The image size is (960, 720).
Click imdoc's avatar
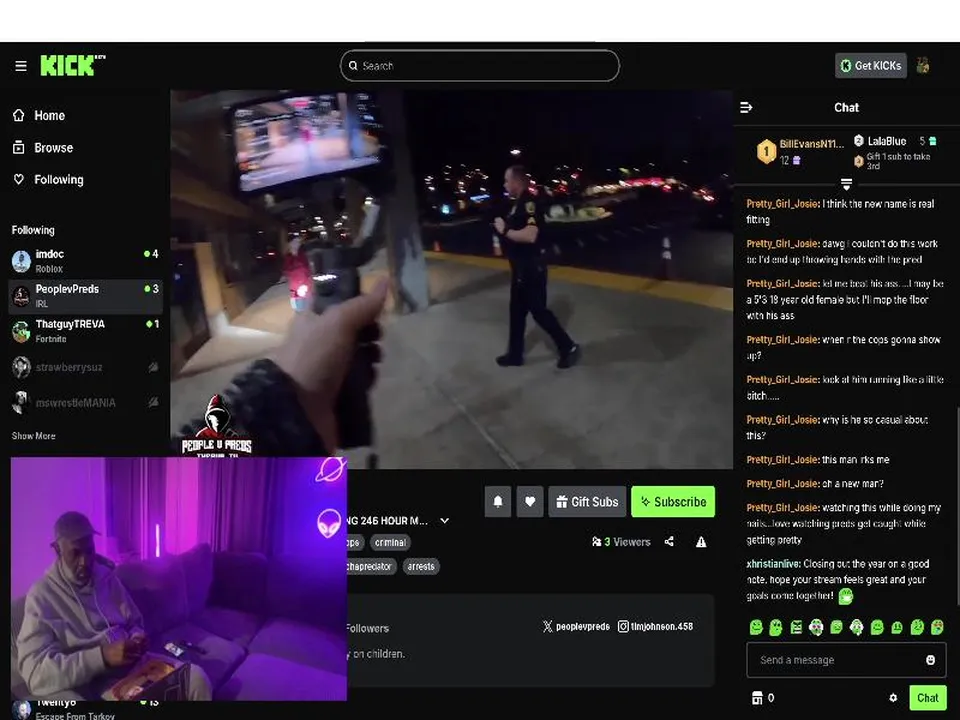21,261
